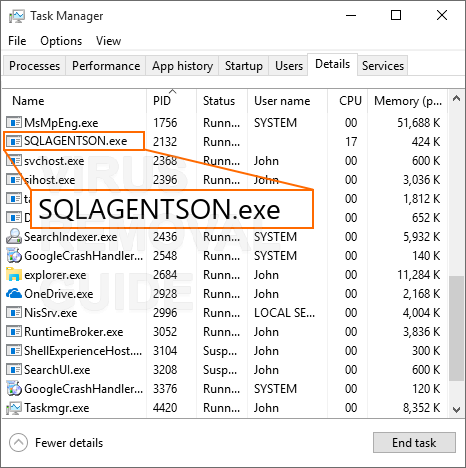466x468 pixels.
Task: Click the End task button
Action: 414,443
